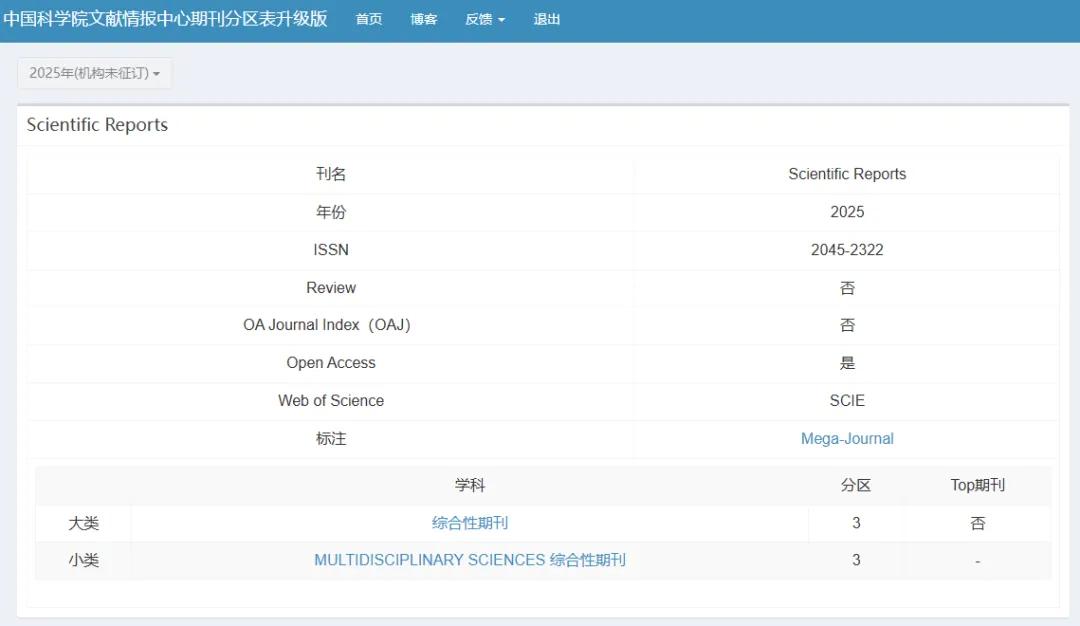Click the caret arrow beside 反馈
Screen dimensions: 1080x626
pyautogui.click(x=501, y=21)
